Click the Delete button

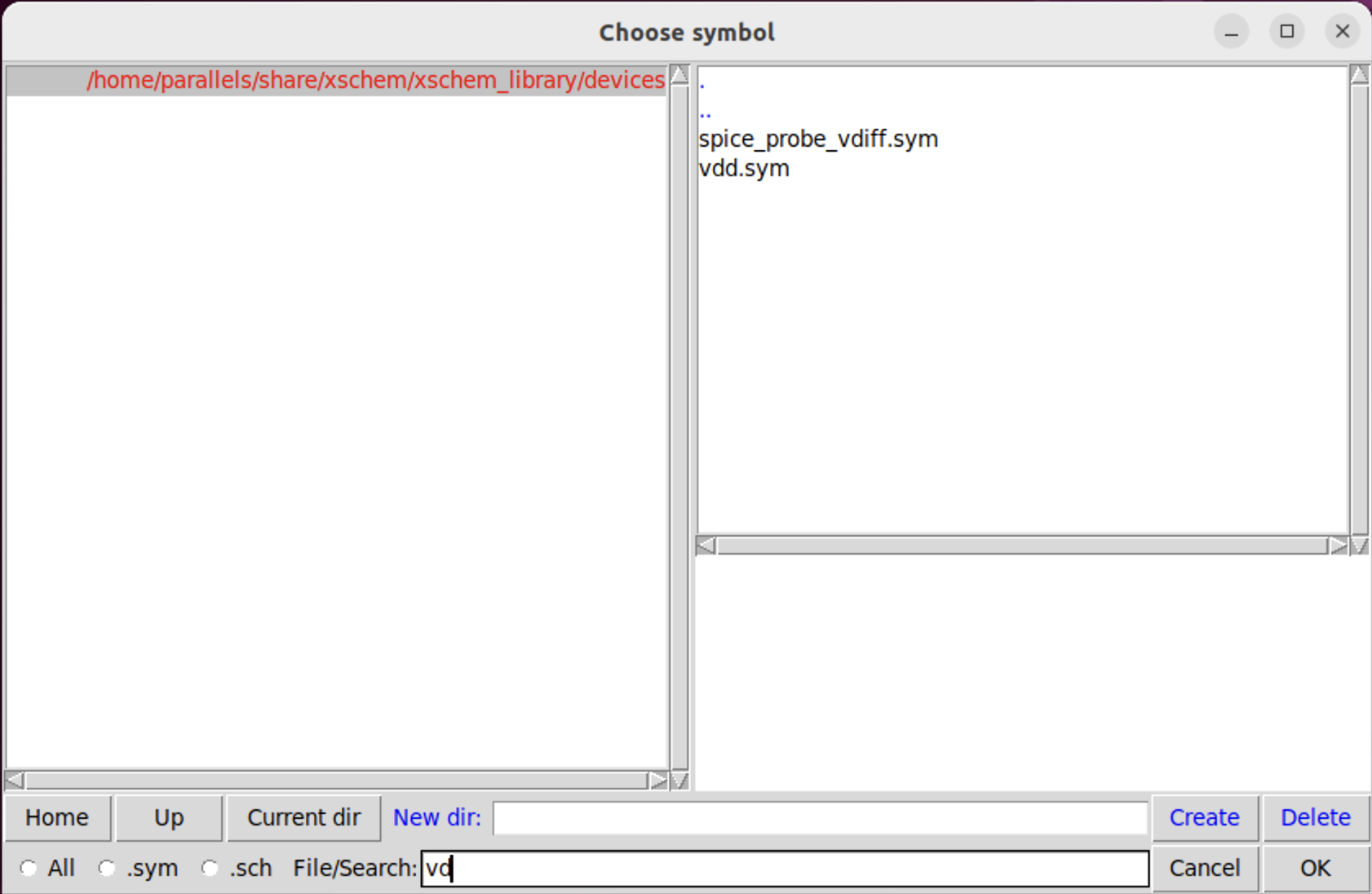[x=1315, y=817]
